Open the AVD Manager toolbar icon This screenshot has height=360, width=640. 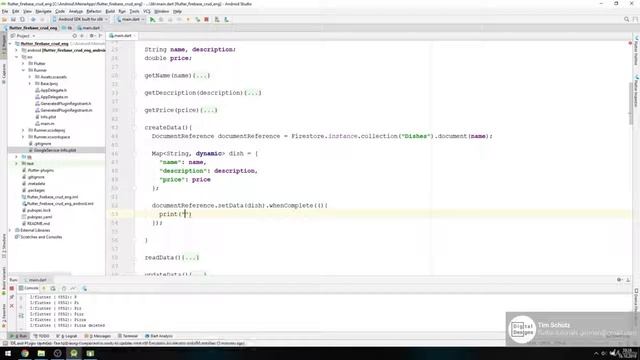[217, 19]
